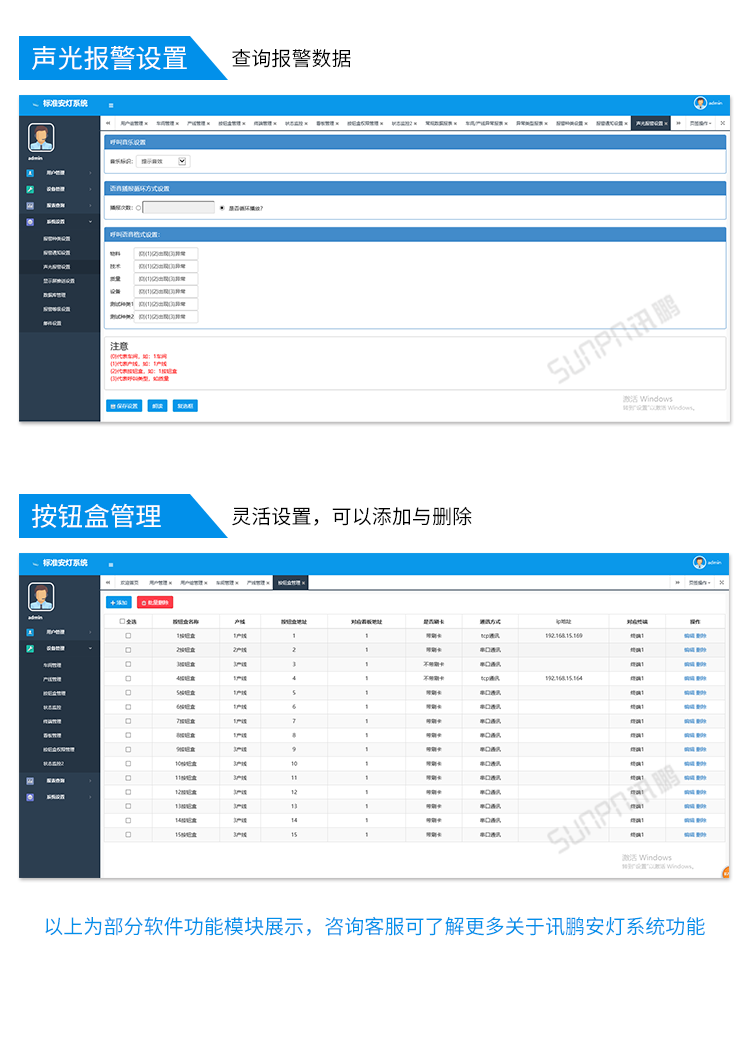Tick checkbox for row 2按钮盒
The width and height of the screenshot is (750, 1049).
coord(128,650)
